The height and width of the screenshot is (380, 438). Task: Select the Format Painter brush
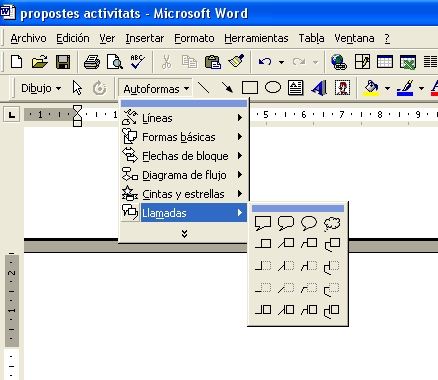(x=236, y=61)
